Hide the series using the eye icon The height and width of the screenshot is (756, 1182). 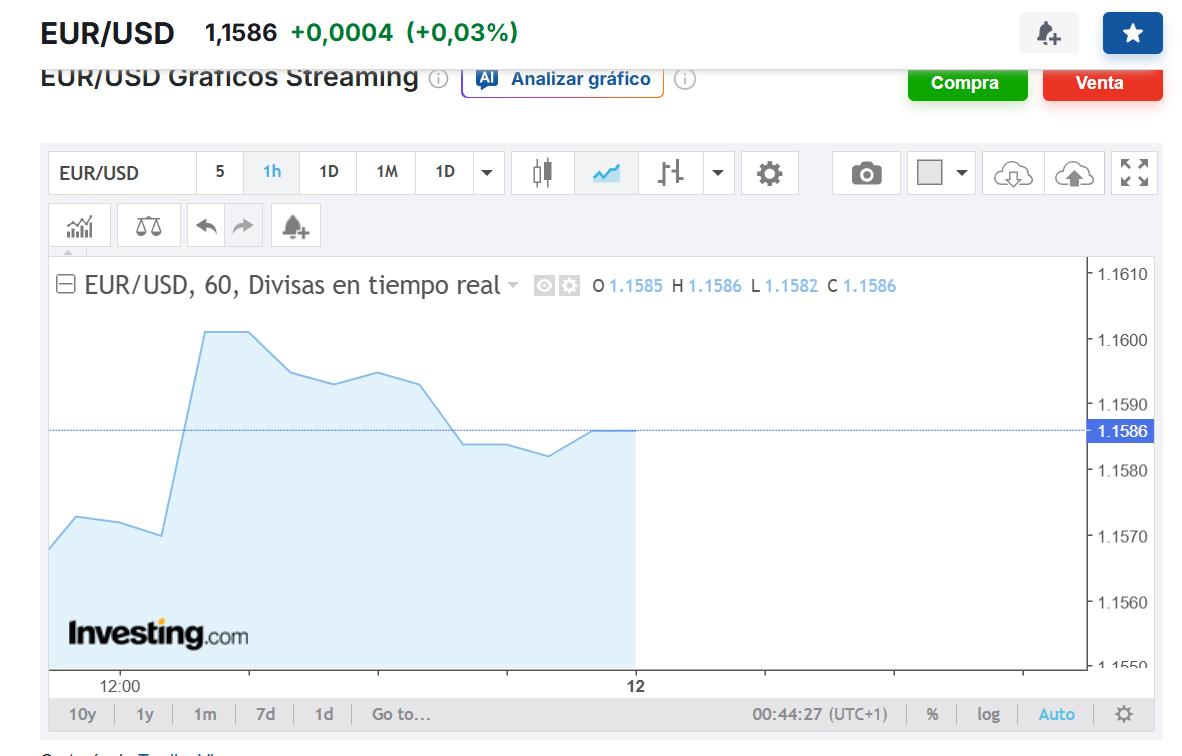[x=544, y=286]
